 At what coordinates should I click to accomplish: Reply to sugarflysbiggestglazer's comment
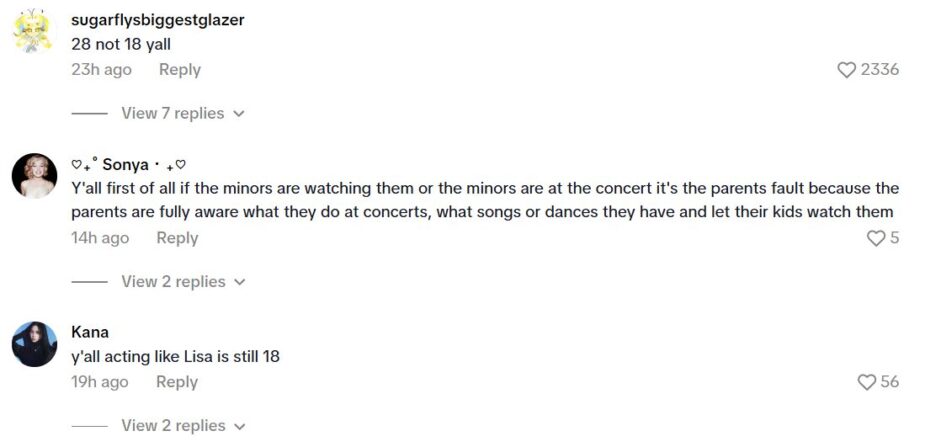click(180, 70)
